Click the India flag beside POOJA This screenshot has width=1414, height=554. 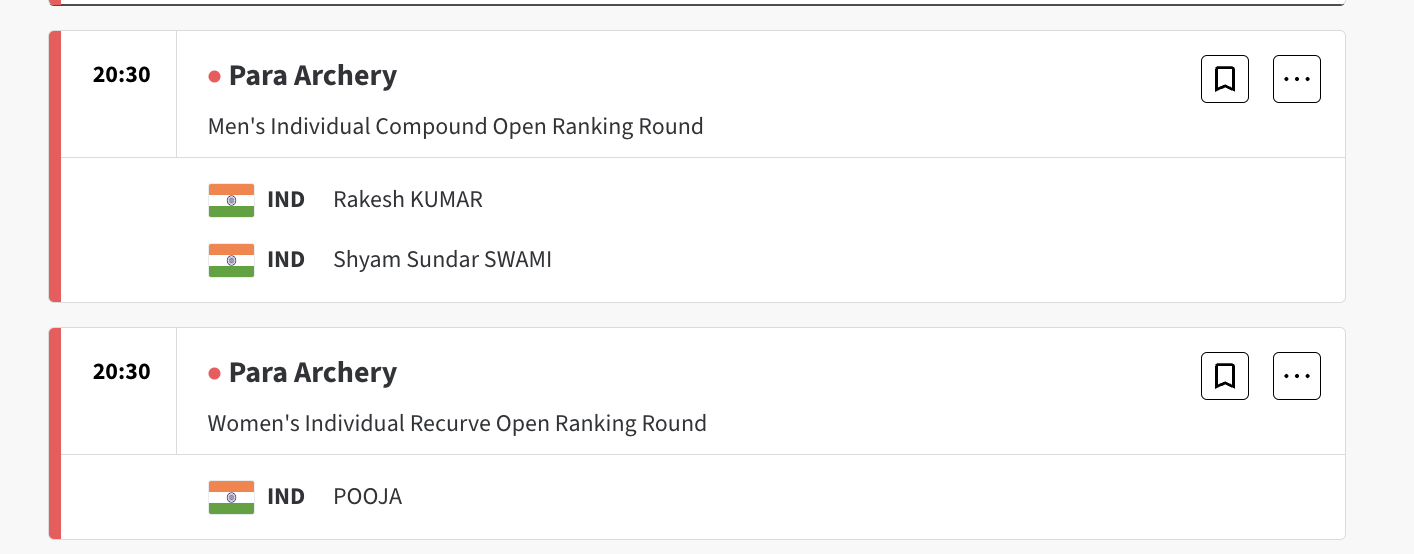(231, 497)
